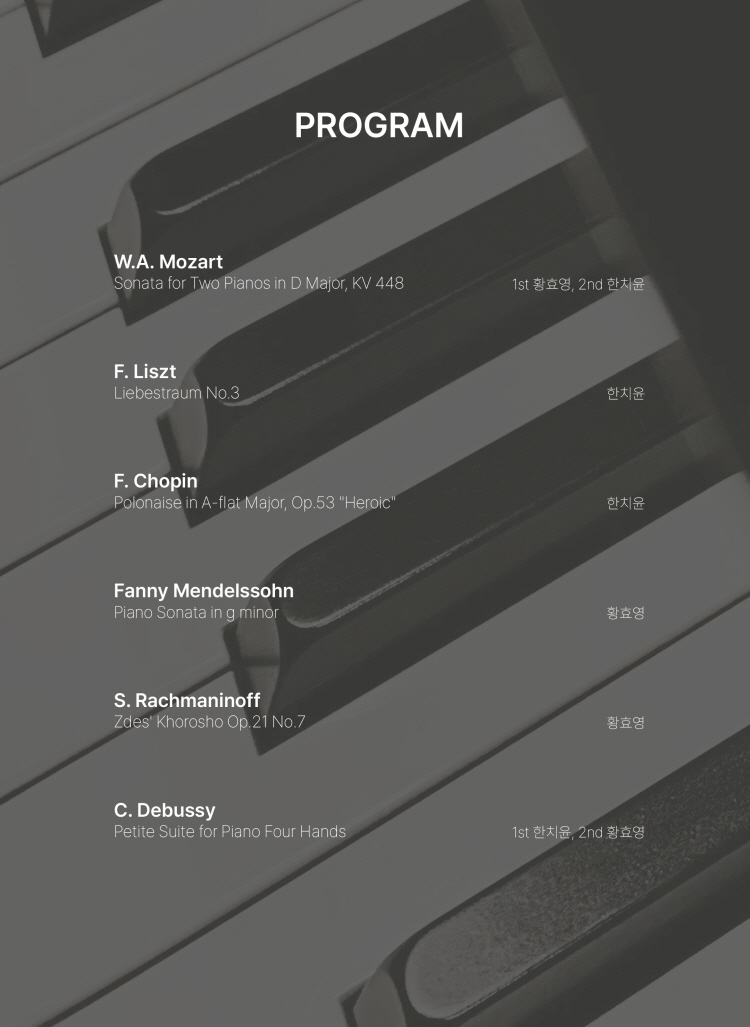Image resolution: width=750 pixels, height=1027 pixels.
Task: Select the Fanny Mendelssohn composer name
Action: coord(204,591)
